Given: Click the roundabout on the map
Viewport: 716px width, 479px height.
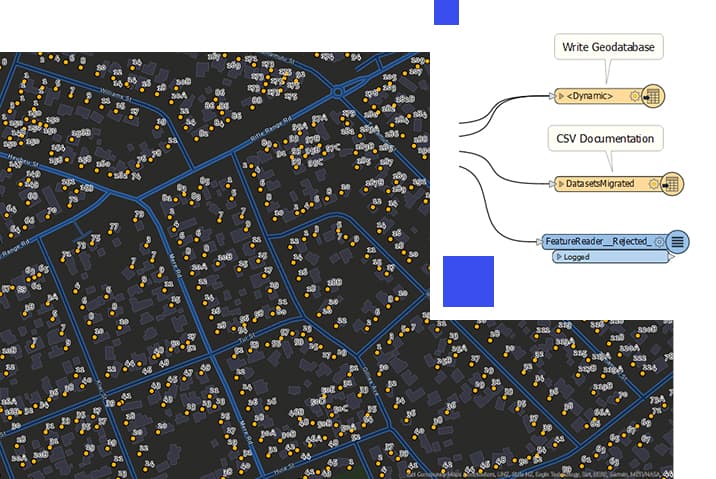Looking at the screenshot, I should (x=337, y=92).
